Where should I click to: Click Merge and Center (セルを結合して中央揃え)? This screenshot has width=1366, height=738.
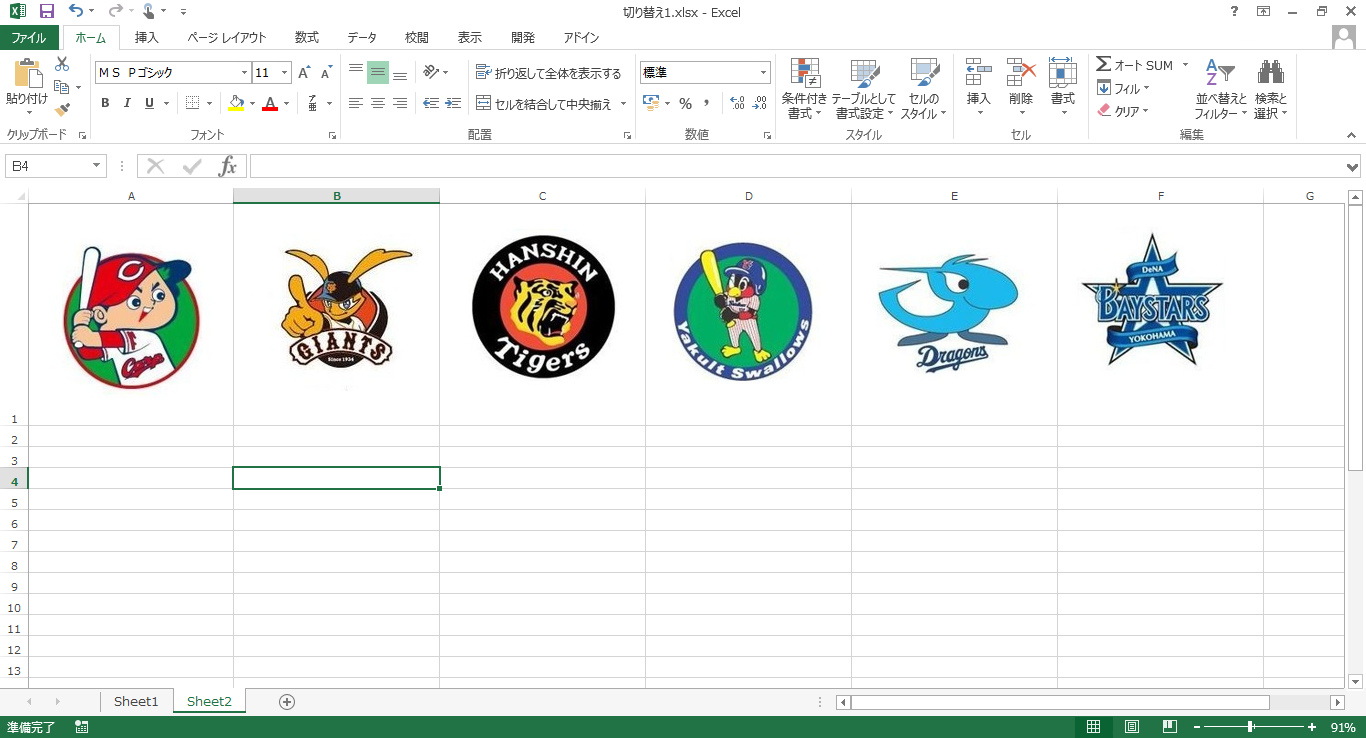click(x=544, y=104)
